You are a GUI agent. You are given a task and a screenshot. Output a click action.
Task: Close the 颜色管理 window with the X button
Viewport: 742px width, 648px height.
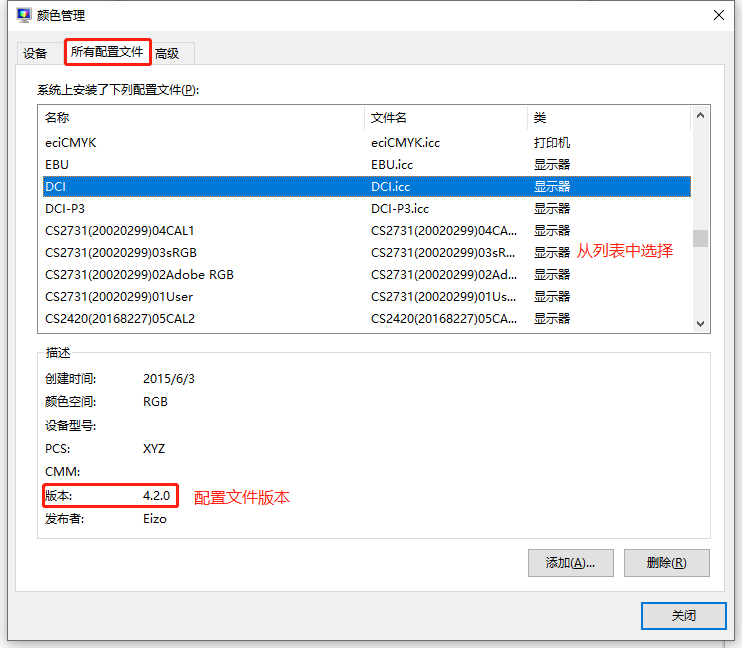(x=719, y=15)
